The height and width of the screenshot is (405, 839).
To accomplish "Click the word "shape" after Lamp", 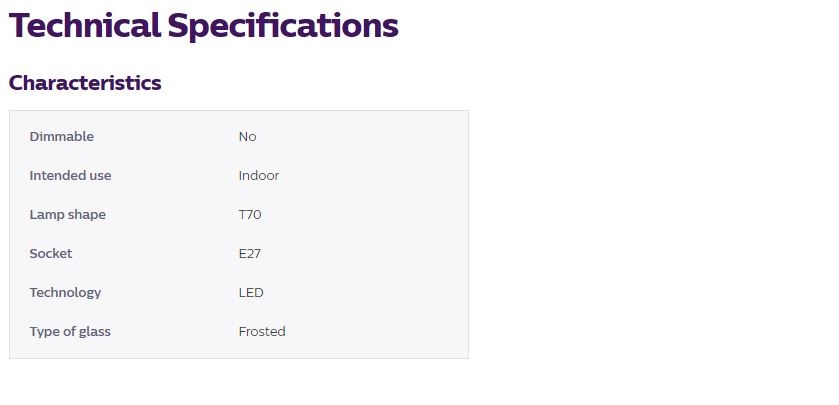I will click(86, 215).
